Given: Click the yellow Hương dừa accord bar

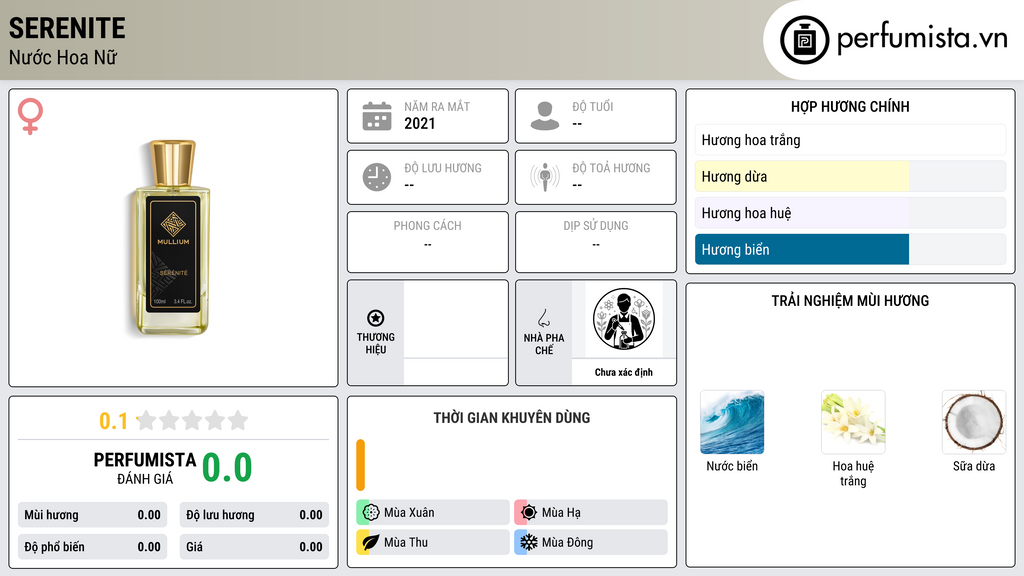Looking at the screenshot, I should coord(802,176).
